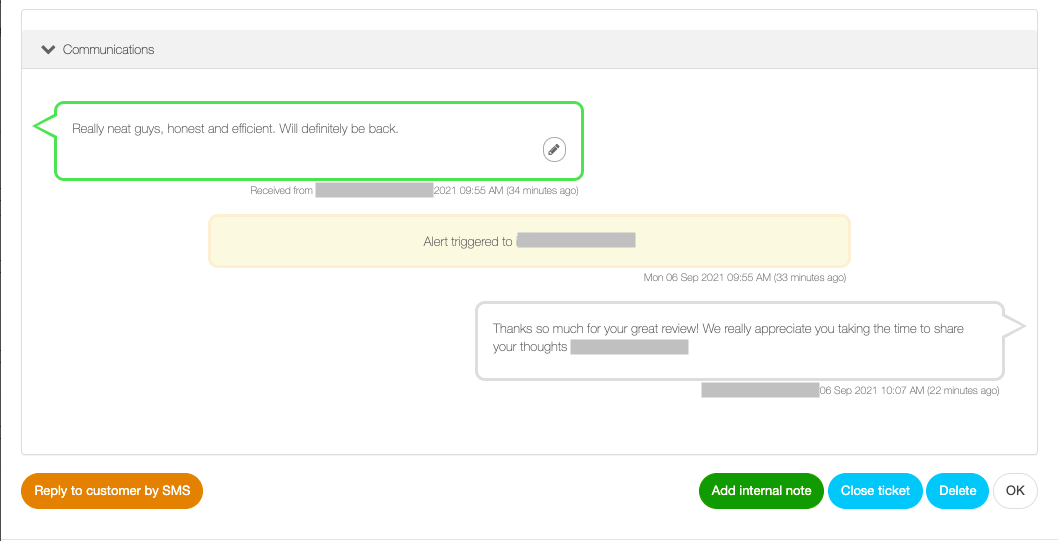Close the ticket

coord(875,490)
